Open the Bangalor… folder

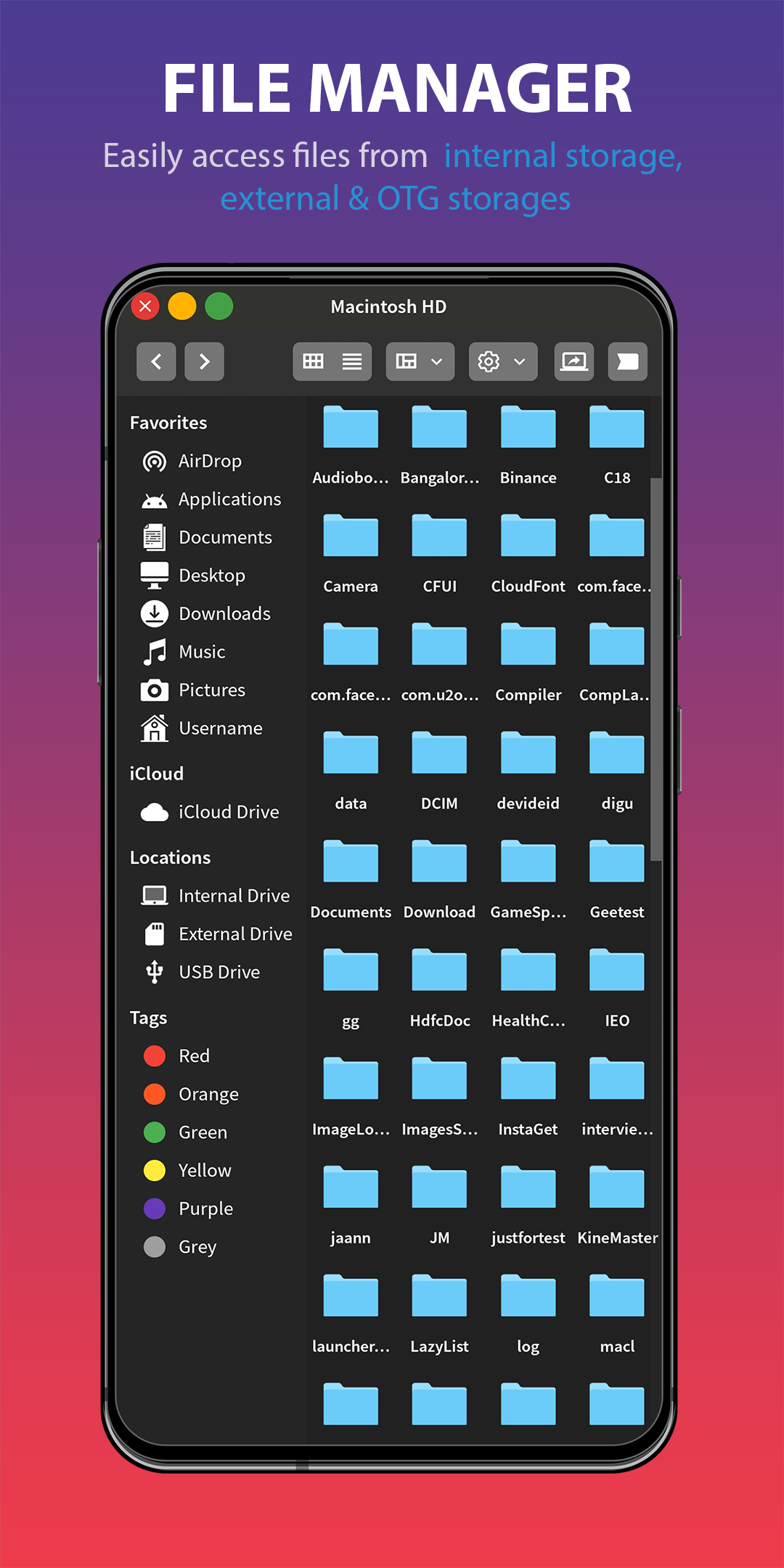(x=439, y=444)
